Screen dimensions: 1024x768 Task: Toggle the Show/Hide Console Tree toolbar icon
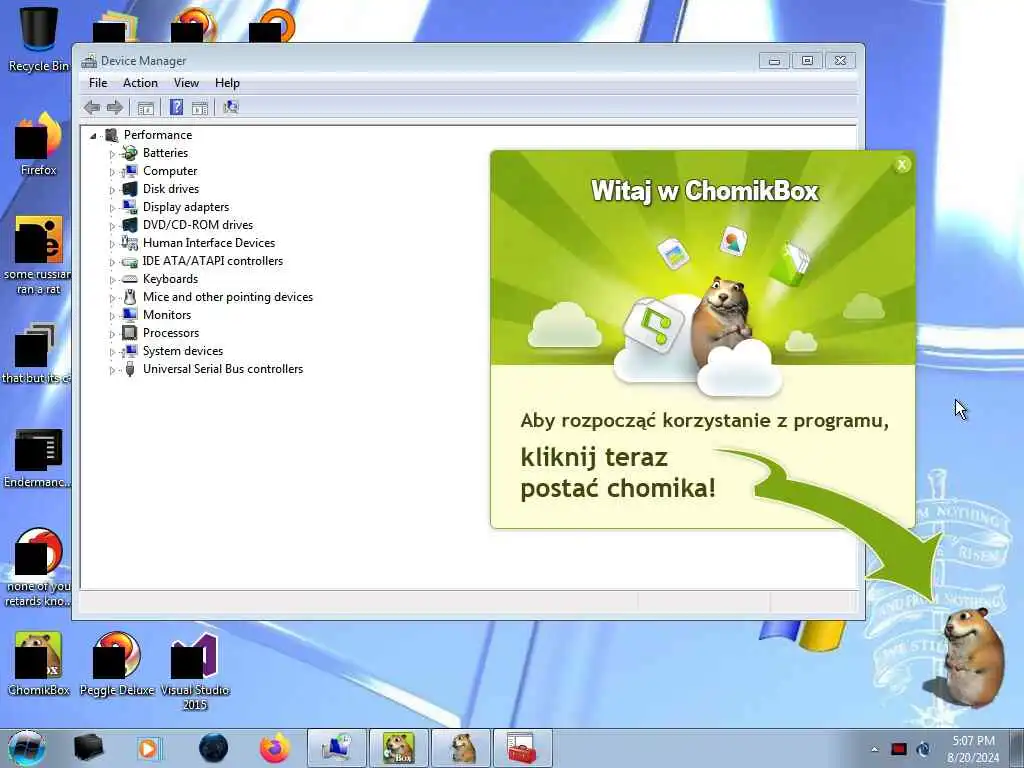coord(146,108)
